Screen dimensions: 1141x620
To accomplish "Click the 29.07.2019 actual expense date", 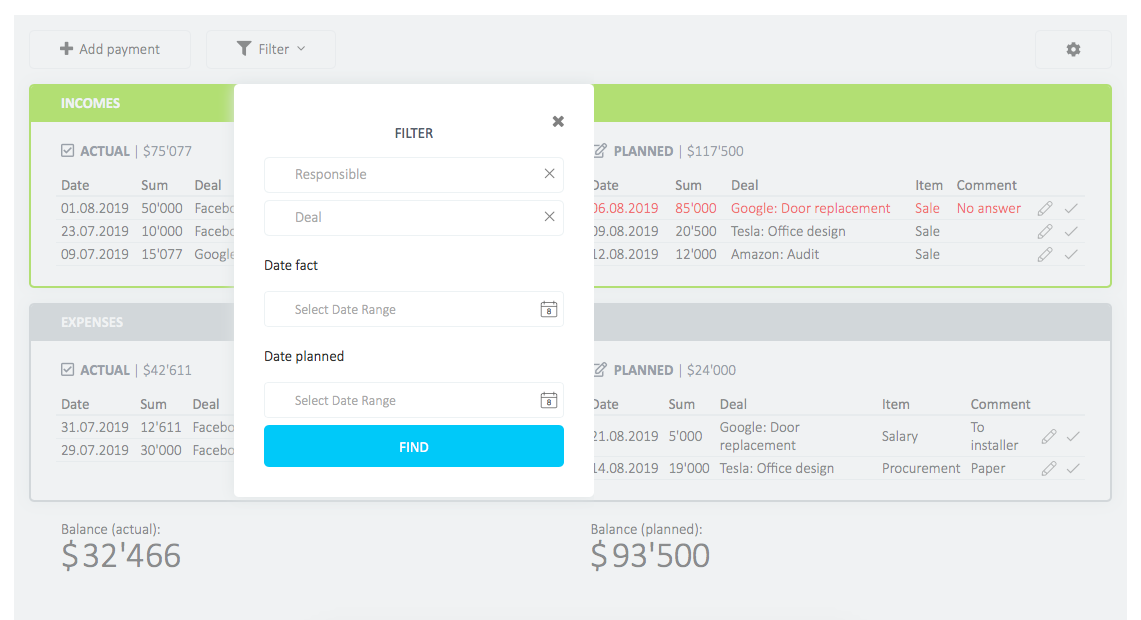I will click(x=95, y=450).
